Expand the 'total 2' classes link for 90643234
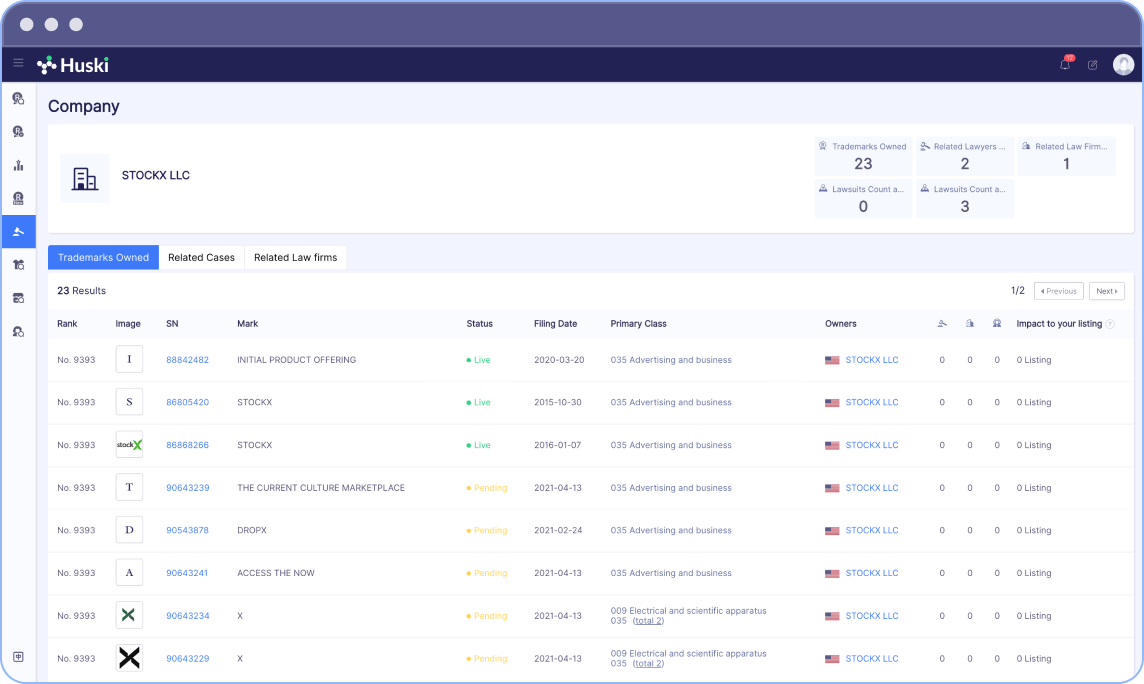The height and width of the screenshot is (684, 1144). [649, 621]
